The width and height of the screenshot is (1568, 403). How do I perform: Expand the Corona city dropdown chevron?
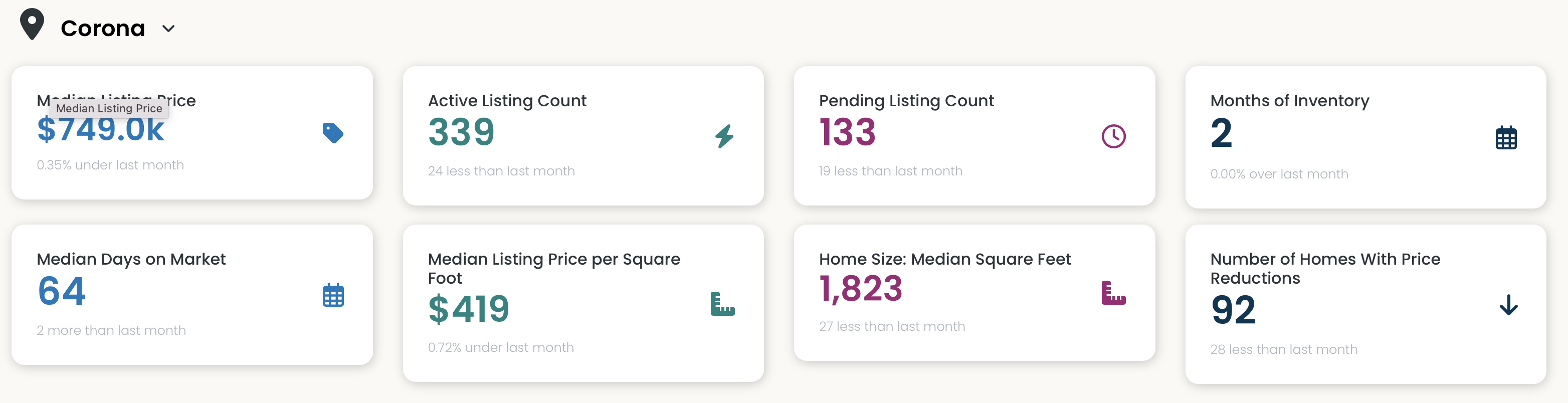click(x=168, y=29)
